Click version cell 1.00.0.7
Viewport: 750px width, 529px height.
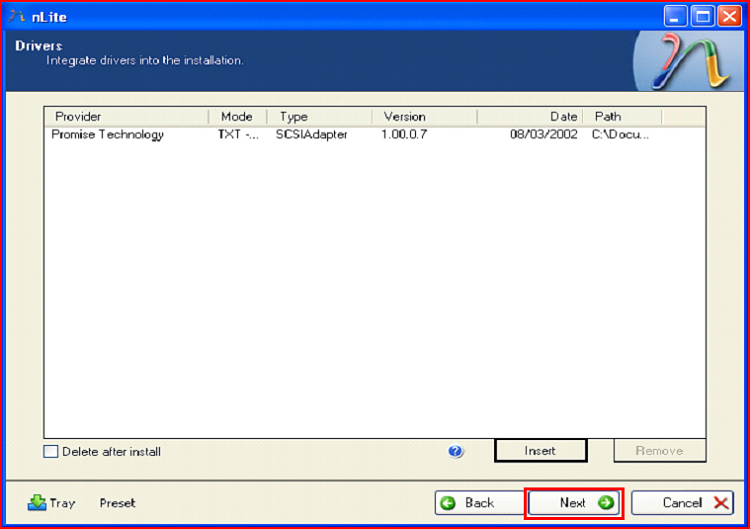coord(404,135)
